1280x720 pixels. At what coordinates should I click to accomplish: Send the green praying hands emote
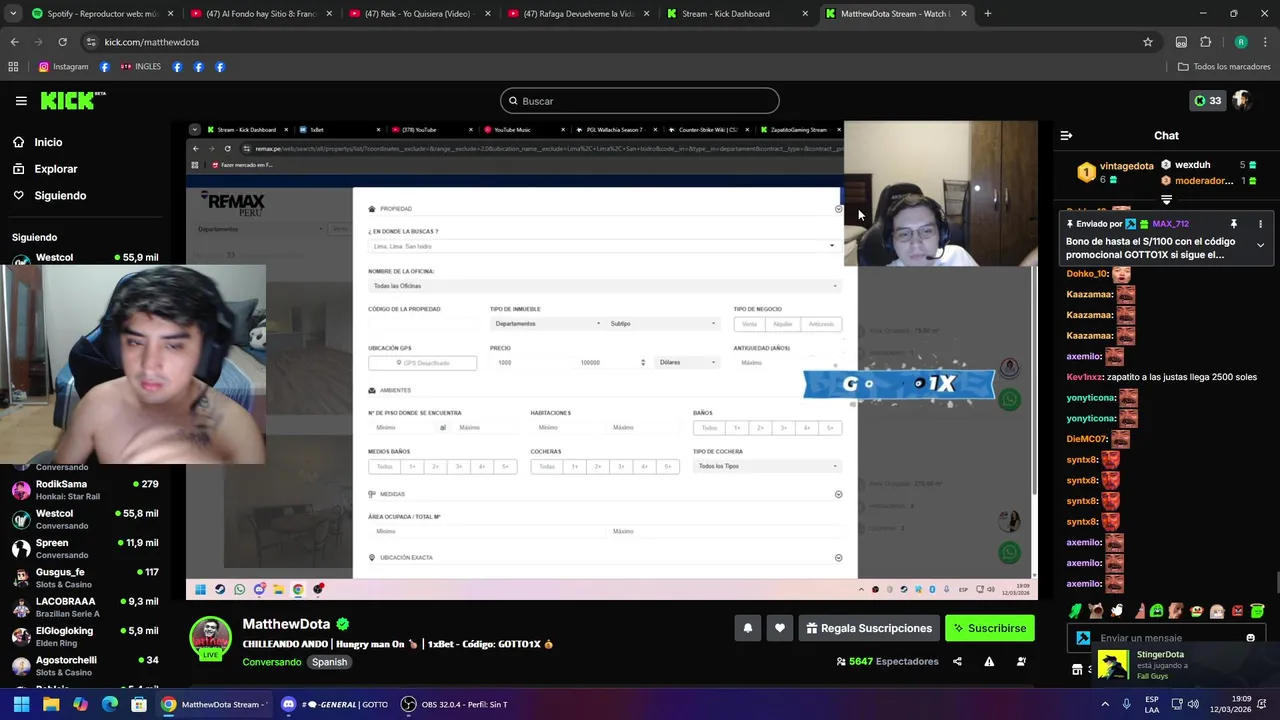pos(1076,611)
